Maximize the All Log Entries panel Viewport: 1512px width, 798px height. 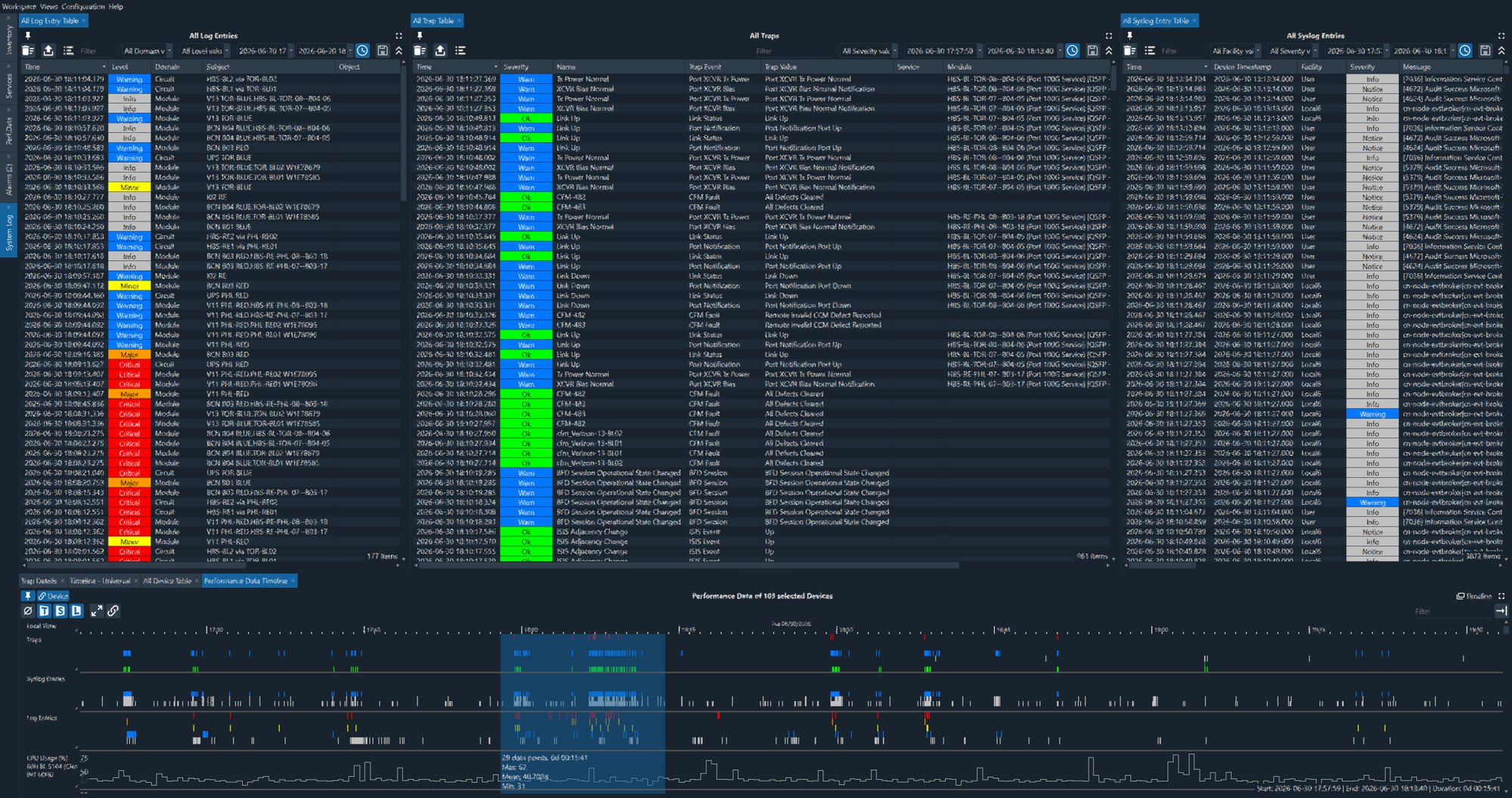399,36
